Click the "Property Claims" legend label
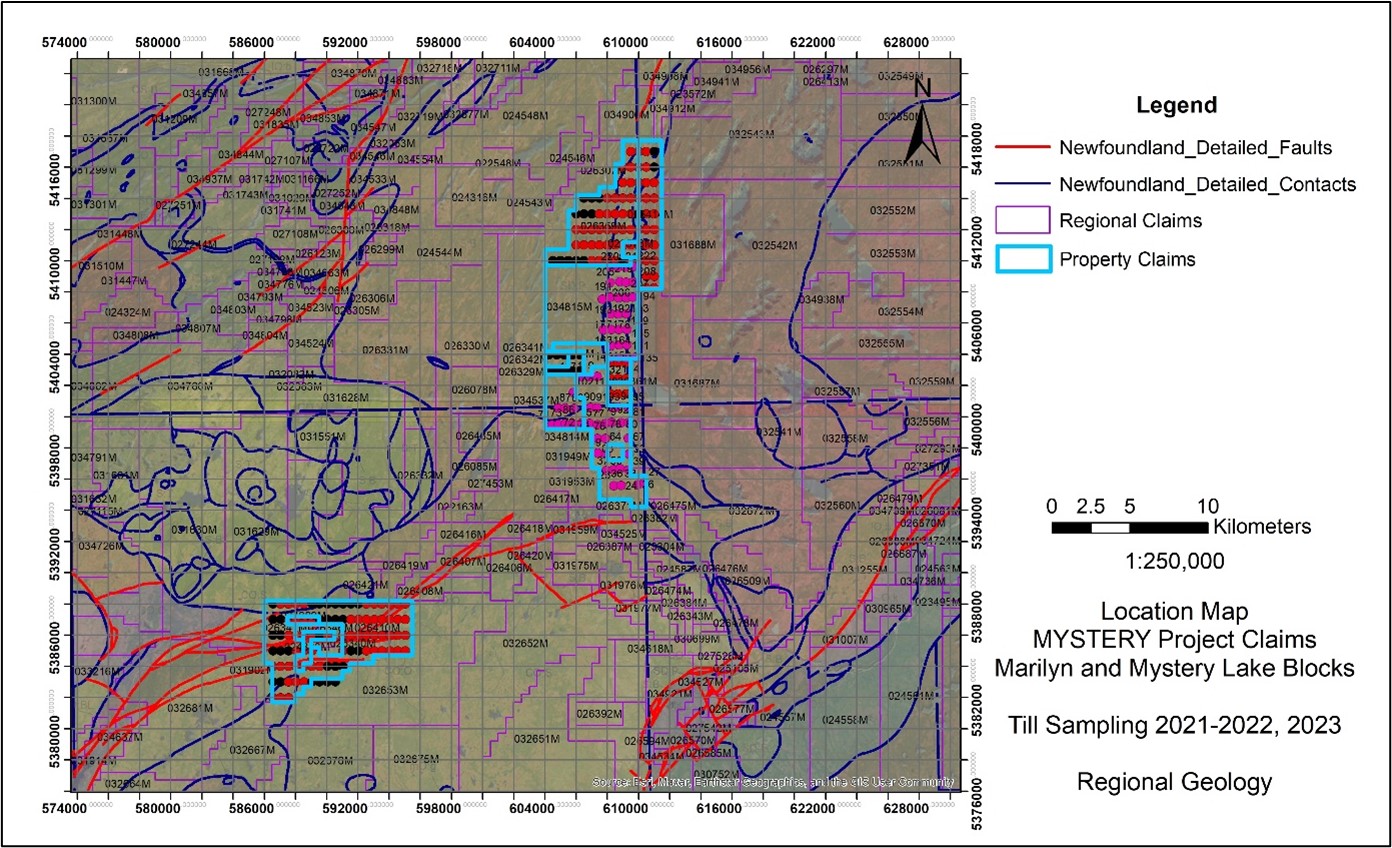 tap(1128, 259)
